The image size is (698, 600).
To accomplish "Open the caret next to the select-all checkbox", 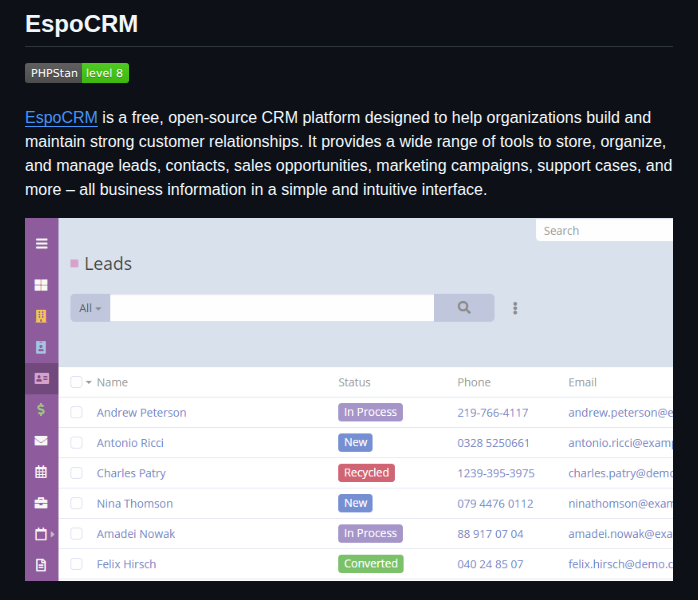I will [89, 382].
